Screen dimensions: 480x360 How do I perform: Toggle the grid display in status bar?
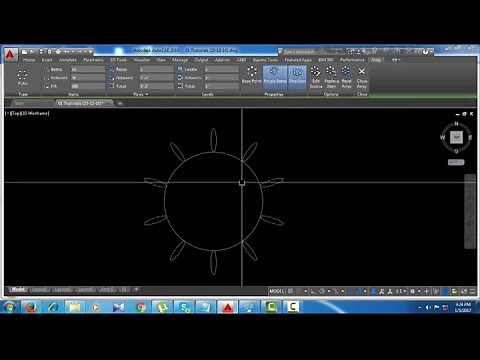click(290, 291)
